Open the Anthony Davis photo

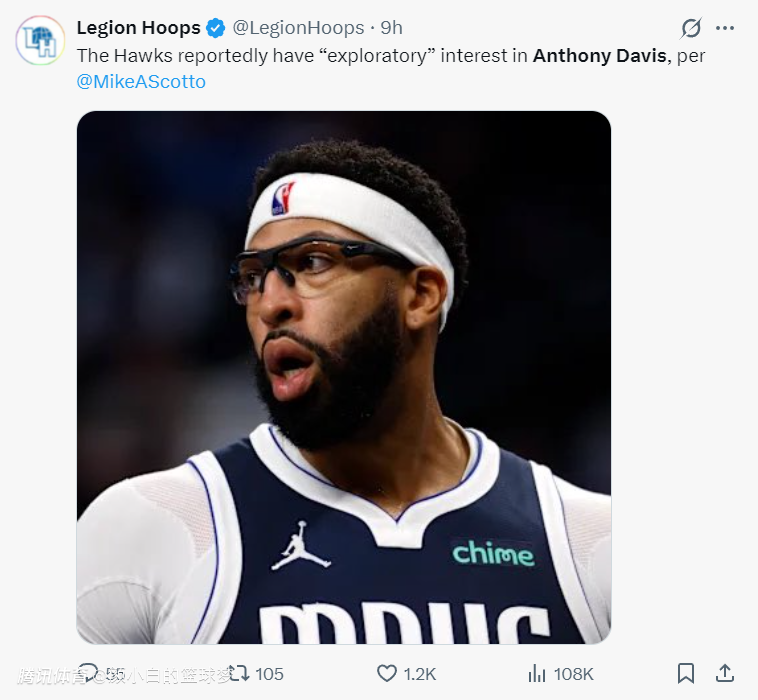(x=343, y=377)
